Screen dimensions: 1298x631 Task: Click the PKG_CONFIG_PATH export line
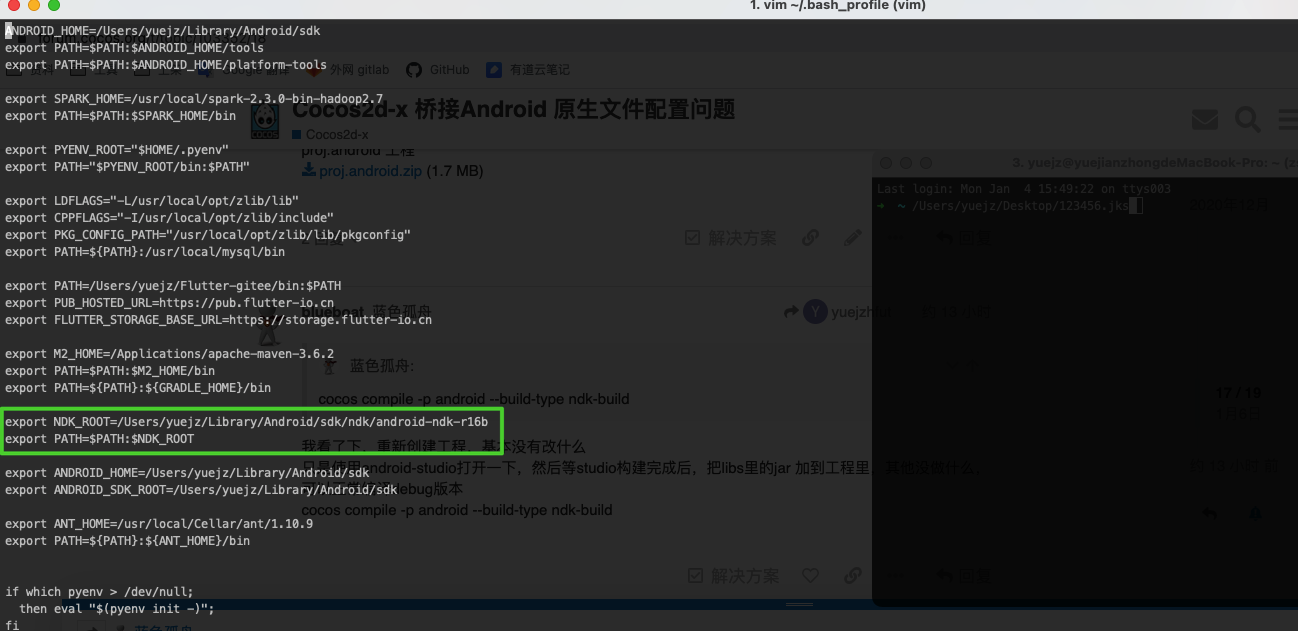pyautogui.click(x=208, y=234)
